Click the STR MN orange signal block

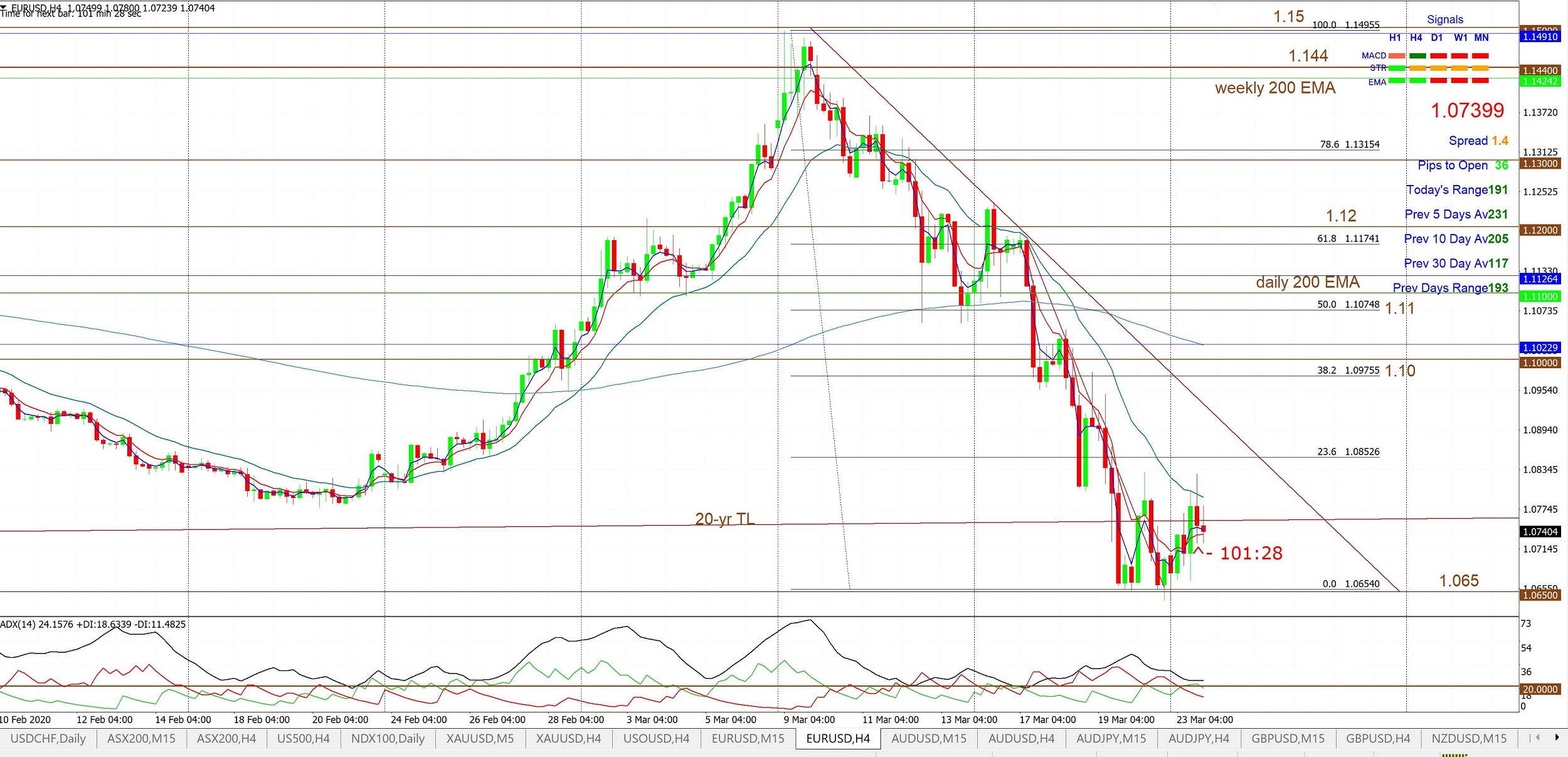coord(1481,68)
